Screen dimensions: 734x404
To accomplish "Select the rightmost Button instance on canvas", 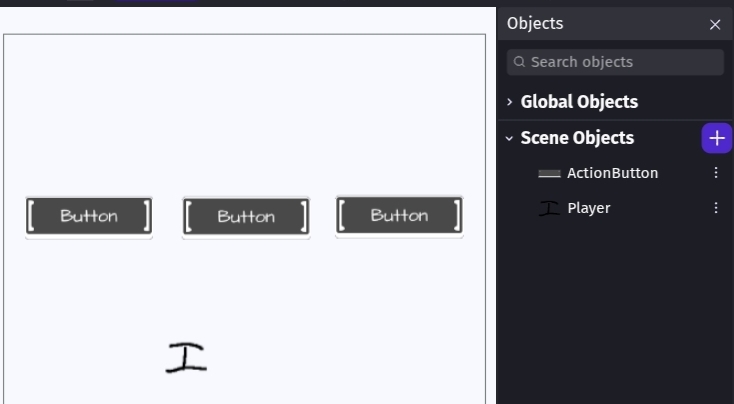I will coord(399,215).
